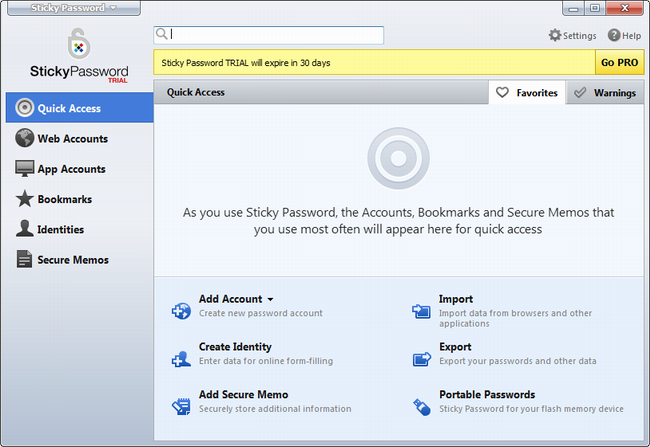Switch to the Warnings tab
The height and width of the screenshot is (447, 650).
[x=605, y=92]
